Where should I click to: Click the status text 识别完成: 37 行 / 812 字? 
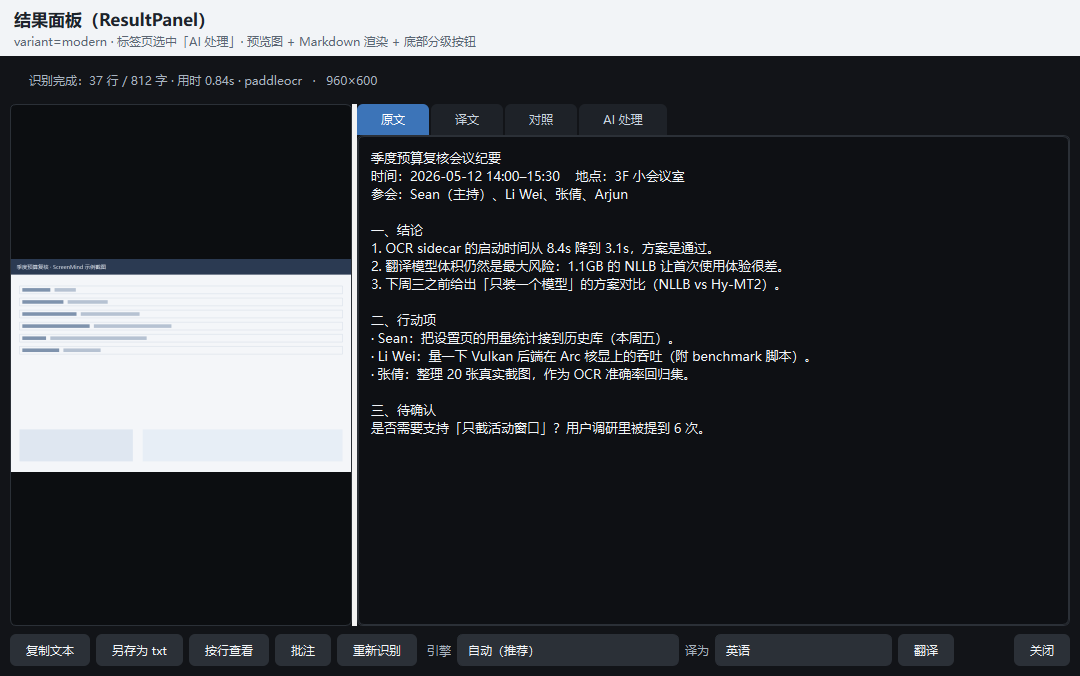98,81
